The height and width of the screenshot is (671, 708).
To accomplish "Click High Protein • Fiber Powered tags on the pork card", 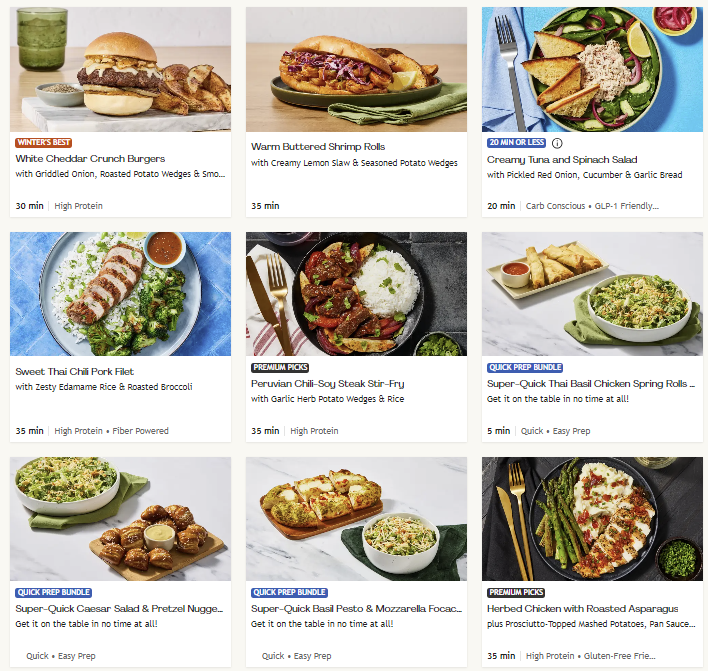I will pos(111,431).
